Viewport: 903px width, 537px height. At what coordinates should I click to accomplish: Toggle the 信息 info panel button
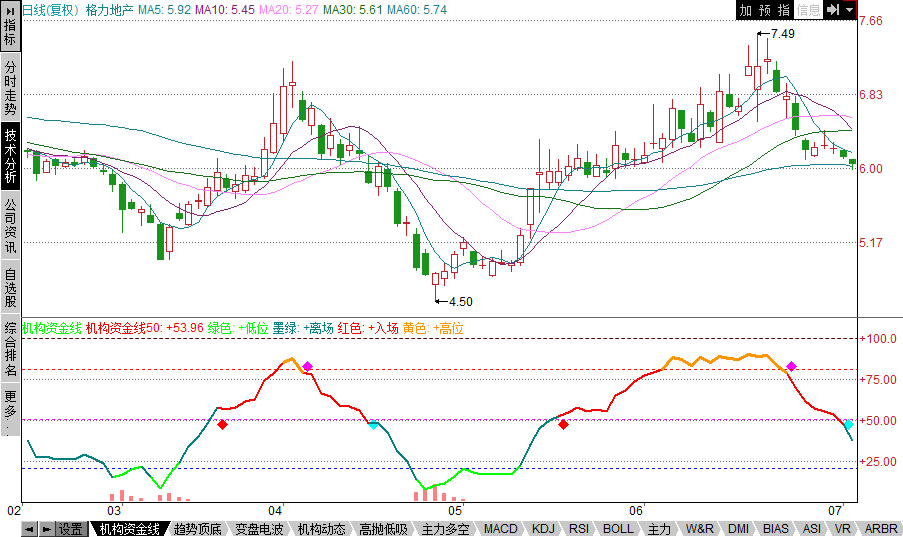click(x=808, y=10)
